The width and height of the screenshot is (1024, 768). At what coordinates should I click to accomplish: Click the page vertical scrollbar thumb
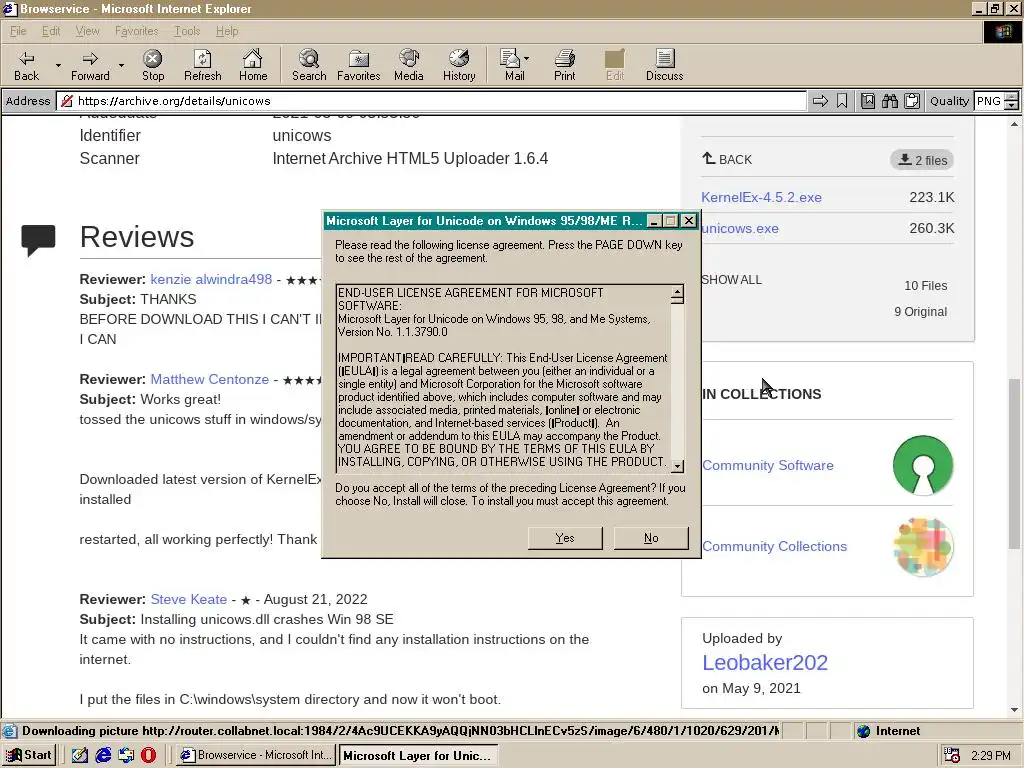point(1014,464)
